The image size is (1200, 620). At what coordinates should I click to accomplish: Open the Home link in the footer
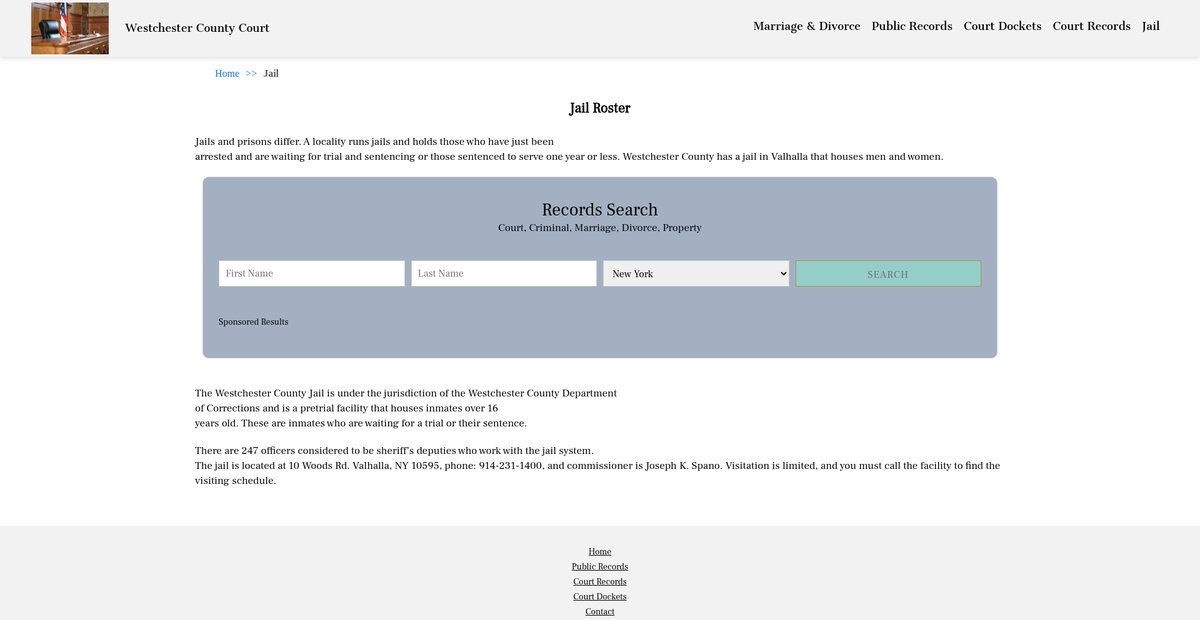[600, 552]
